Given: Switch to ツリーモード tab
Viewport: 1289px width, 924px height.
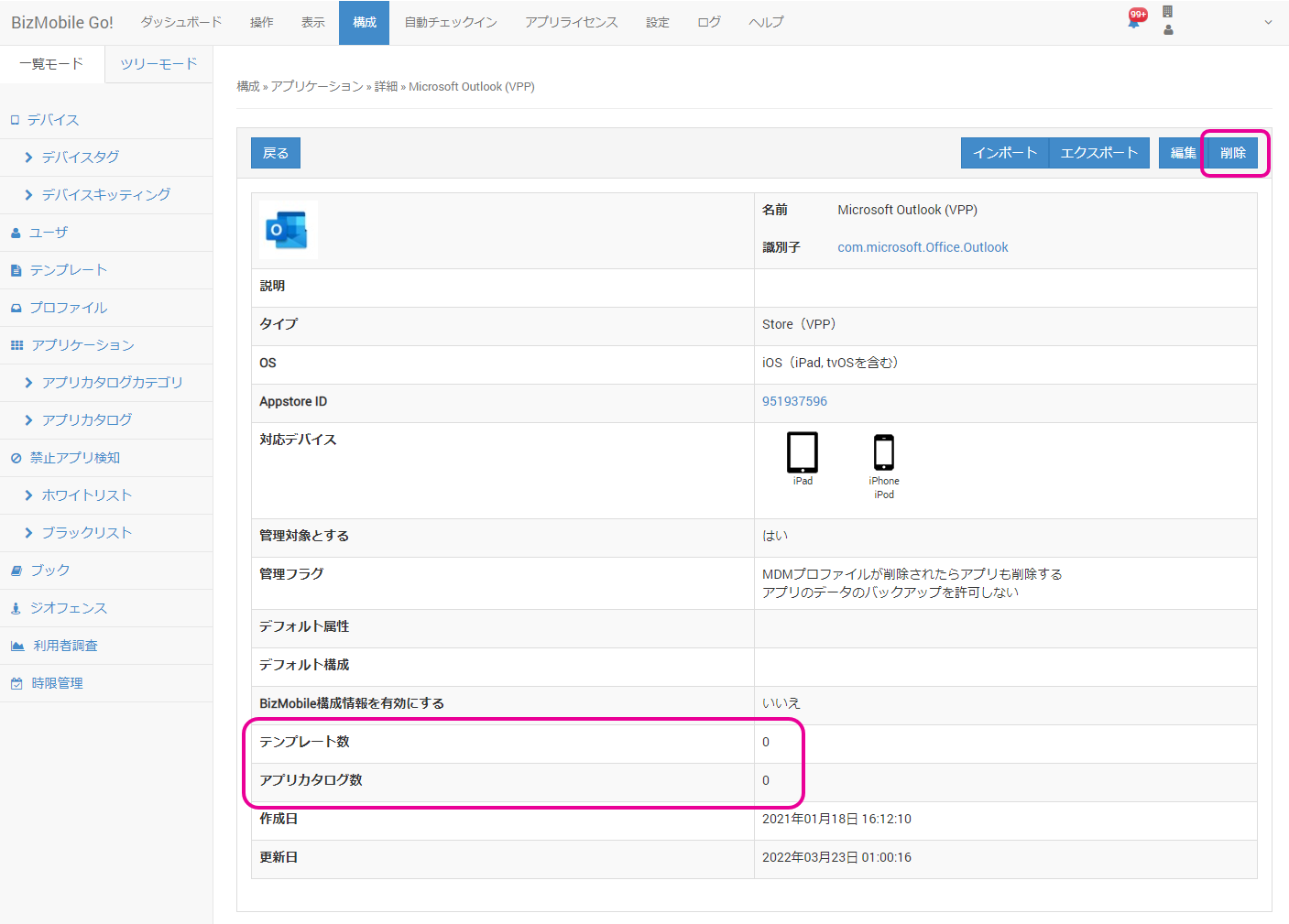Looking at the screenshot, I should pos(158,64).
